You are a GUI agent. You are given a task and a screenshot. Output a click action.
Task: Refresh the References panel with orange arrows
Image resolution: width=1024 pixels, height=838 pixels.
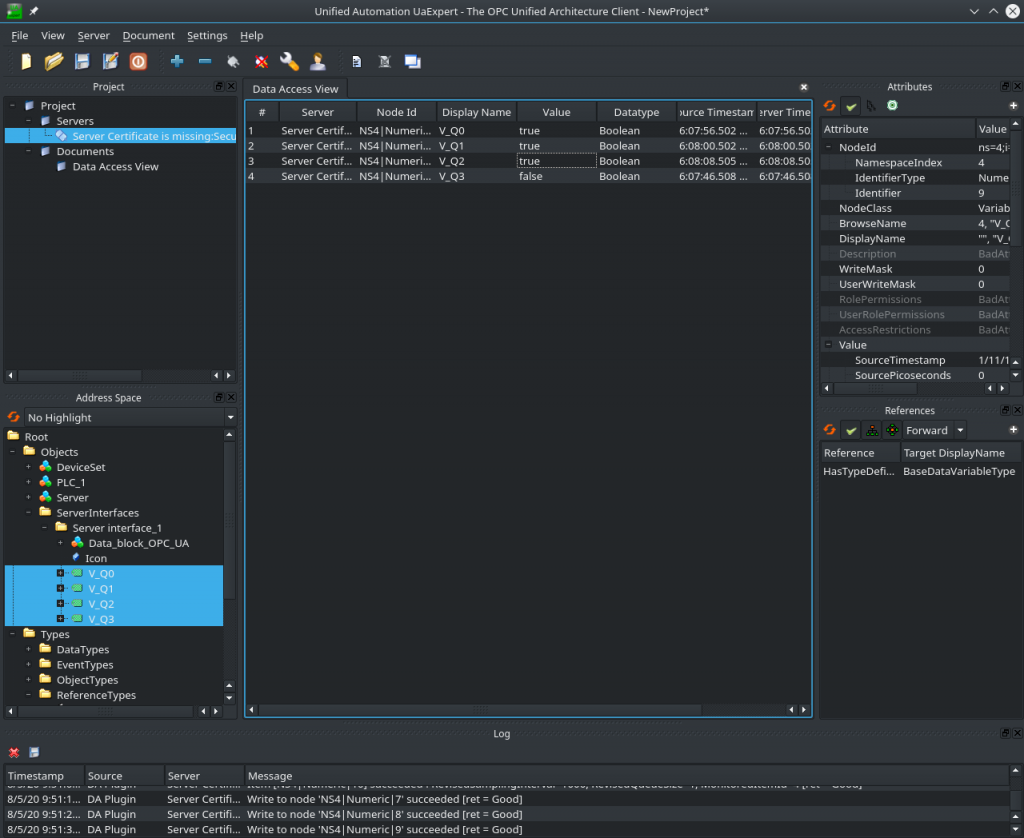[x=829, y=430]
